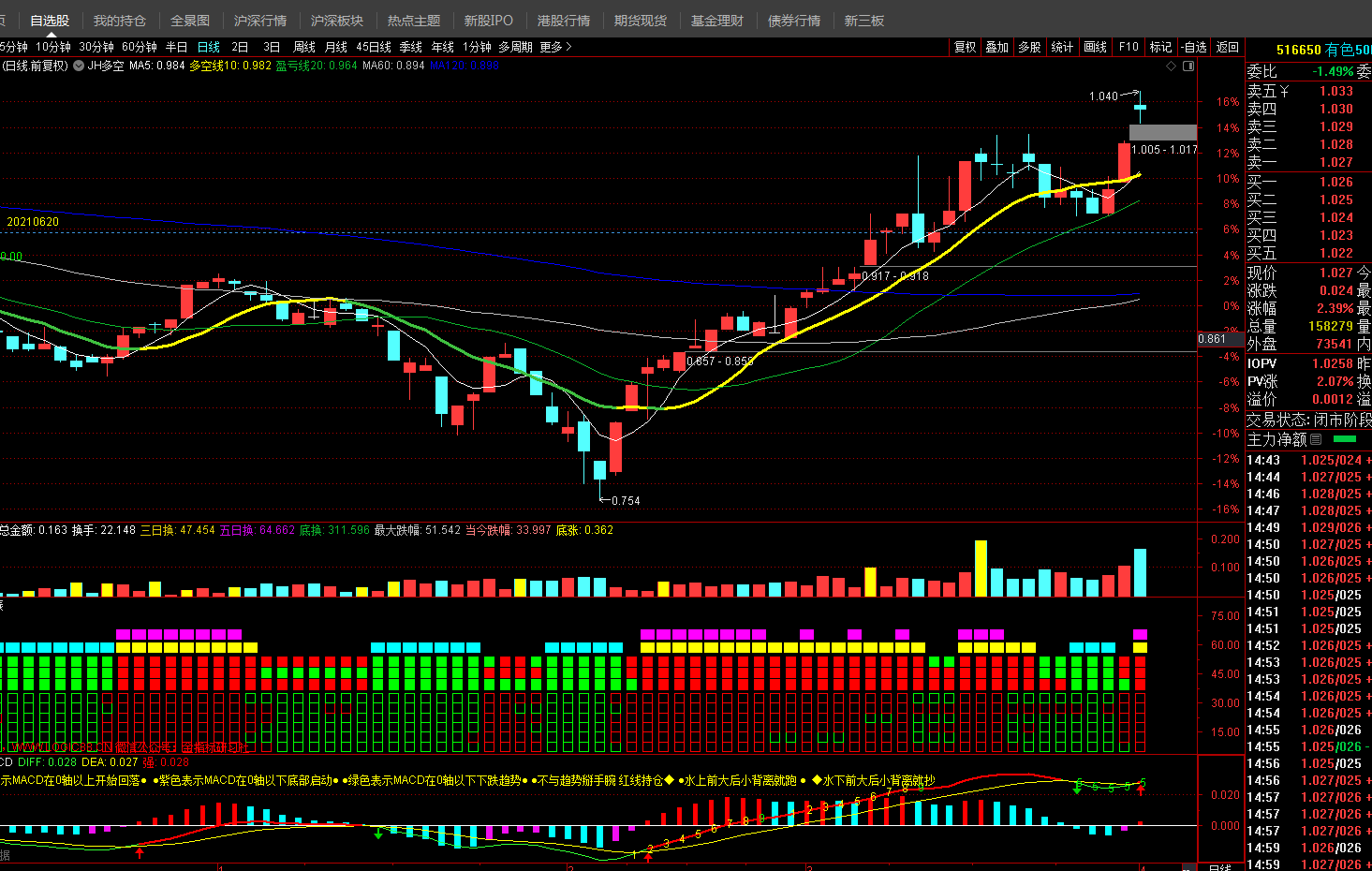Select the 半日 period
The image size is (1372, 871).
tap(177, 47)
